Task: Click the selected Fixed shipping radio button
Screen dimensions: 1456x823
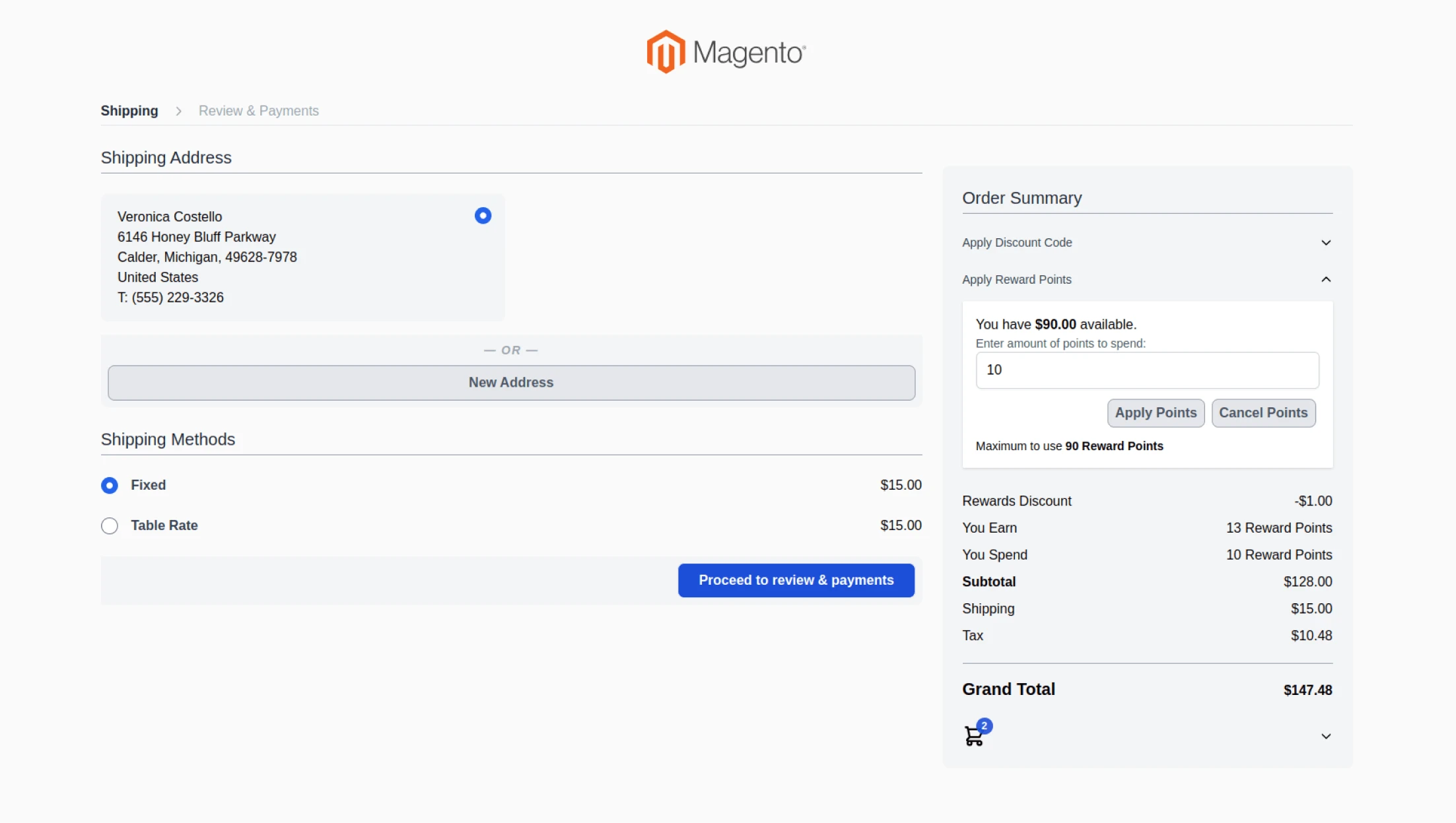Action: [109, 485]
